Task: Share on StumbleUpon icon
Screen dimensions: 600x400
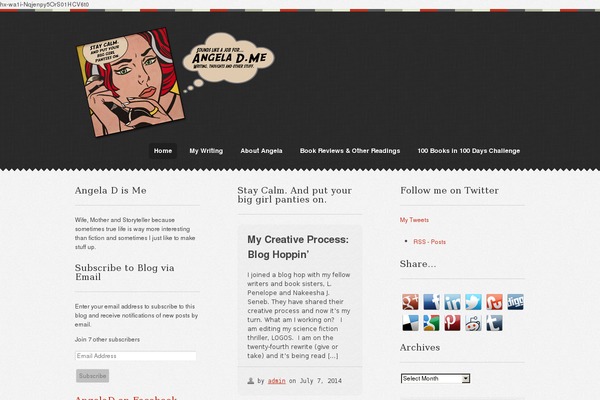Action: pyautogui.click(x=494, y=302)
